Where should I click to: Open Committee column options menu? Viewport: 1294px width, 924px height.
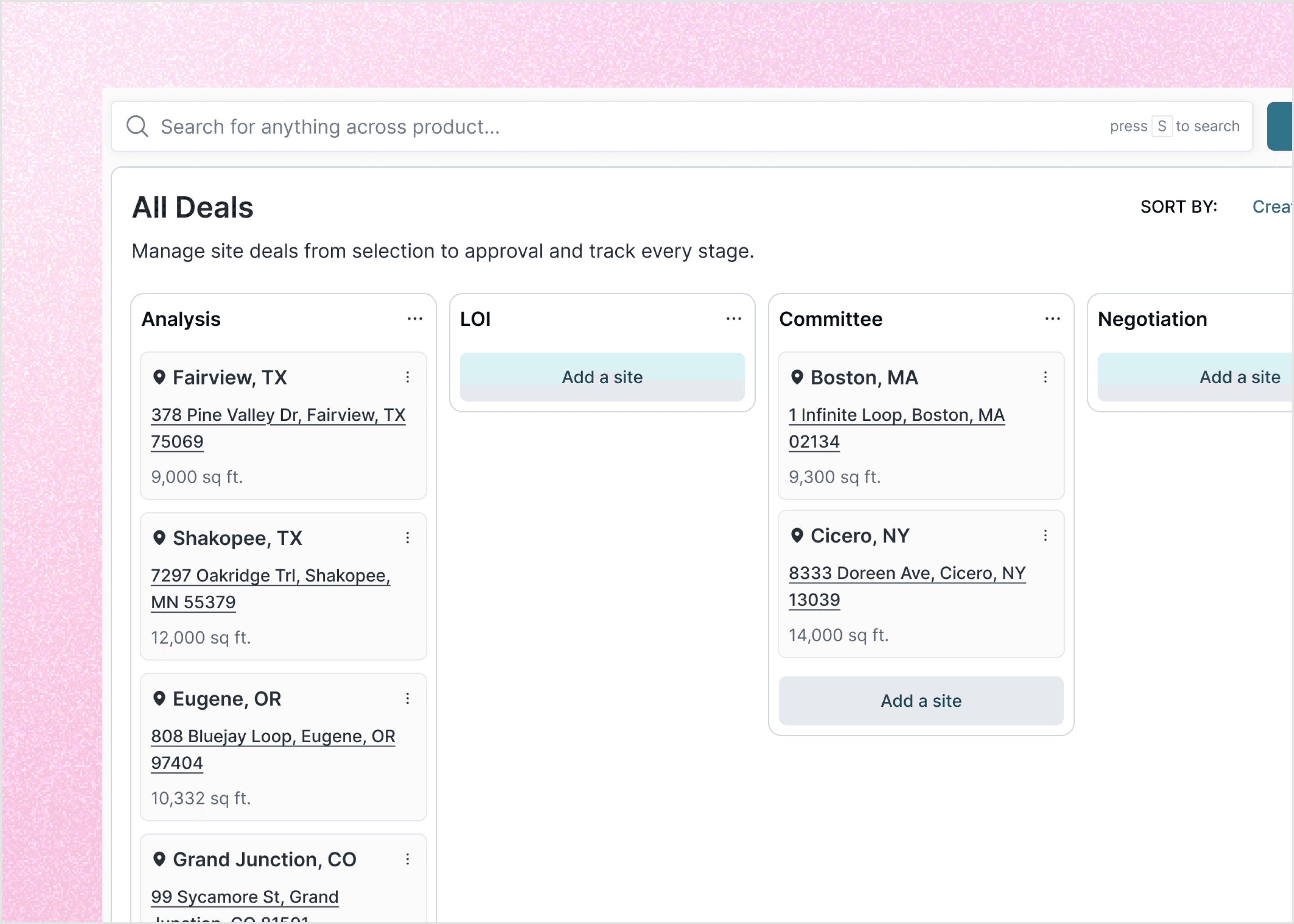pyautogui.click(x=1052, y=319)
